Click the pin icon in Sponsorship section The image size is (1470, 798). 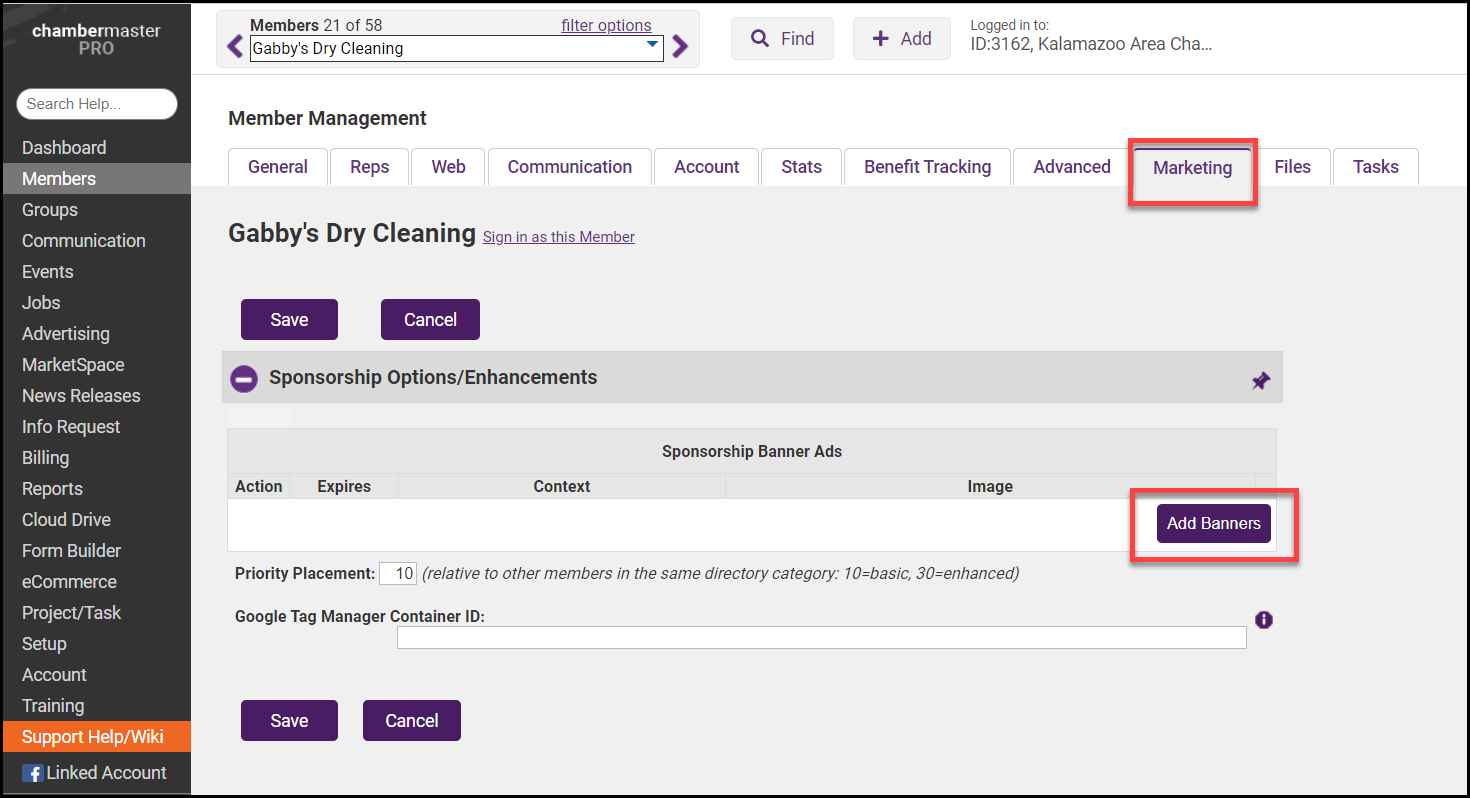tap(1260, 381)
